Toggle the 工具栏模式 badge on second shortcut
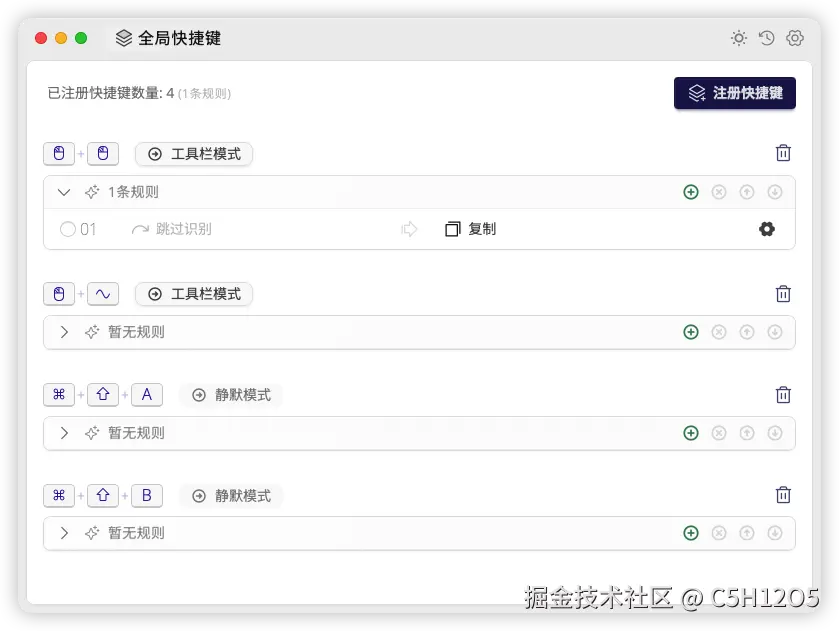The width and height of the screenshot is (839, 631). (193, 294)
